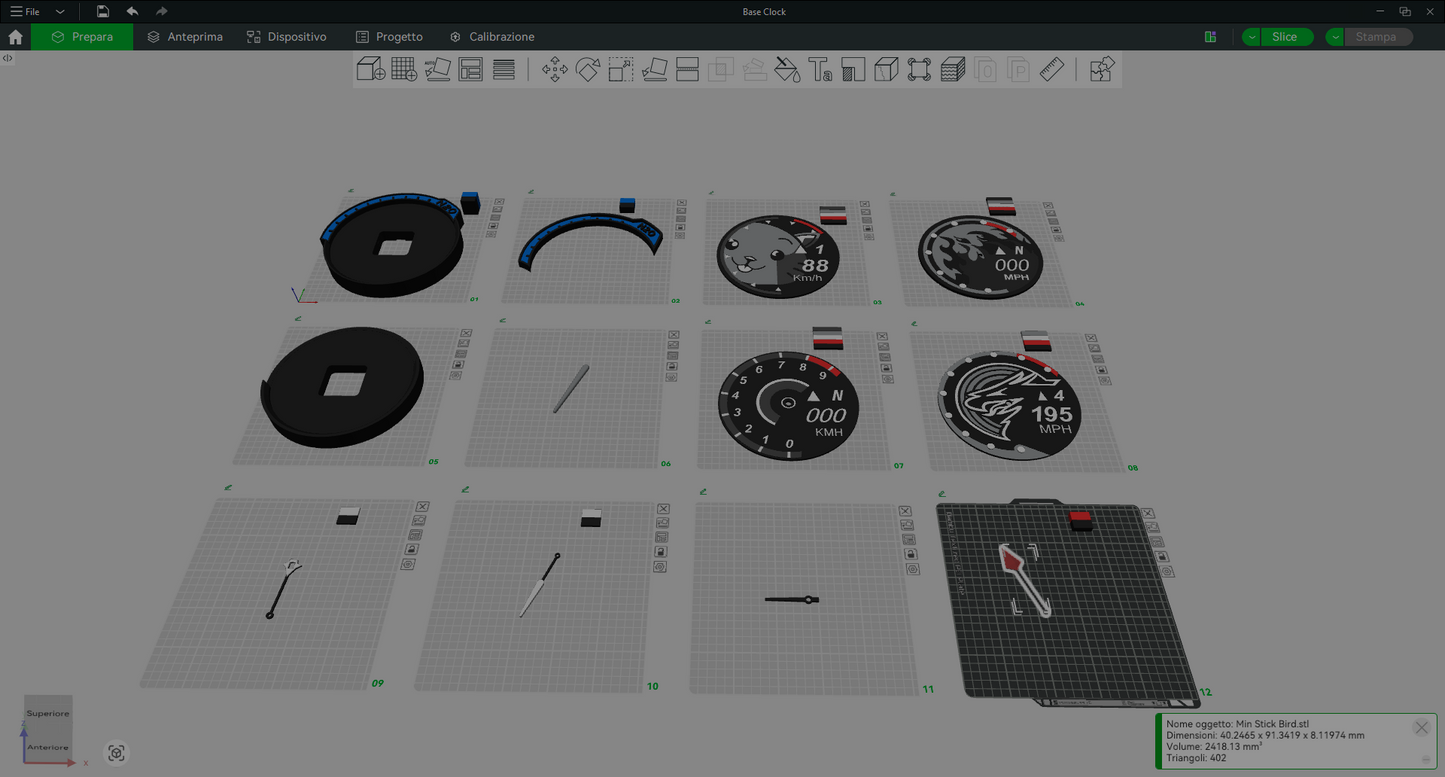
Task: Open the Slice button dropdown arrow
Action: pyautogui.click(x=1252, y=37)
